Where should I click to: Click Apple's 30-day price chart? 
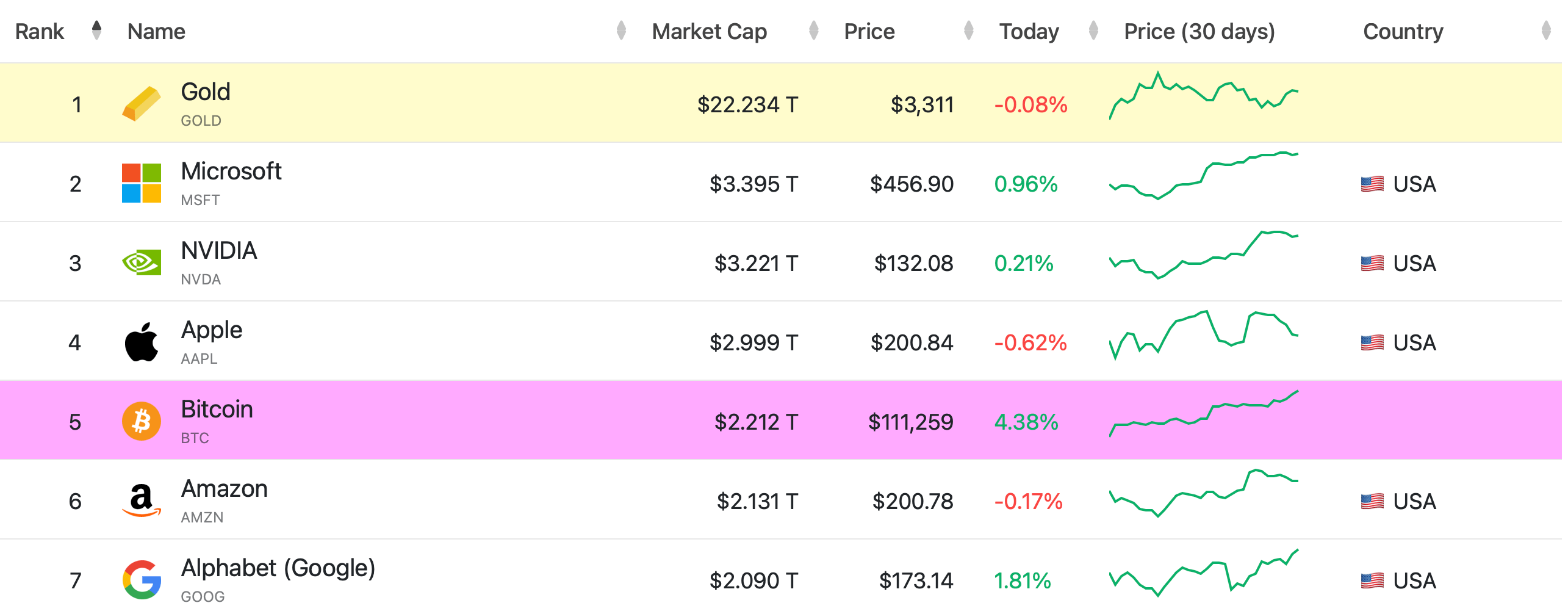(x=1203, y=335)
